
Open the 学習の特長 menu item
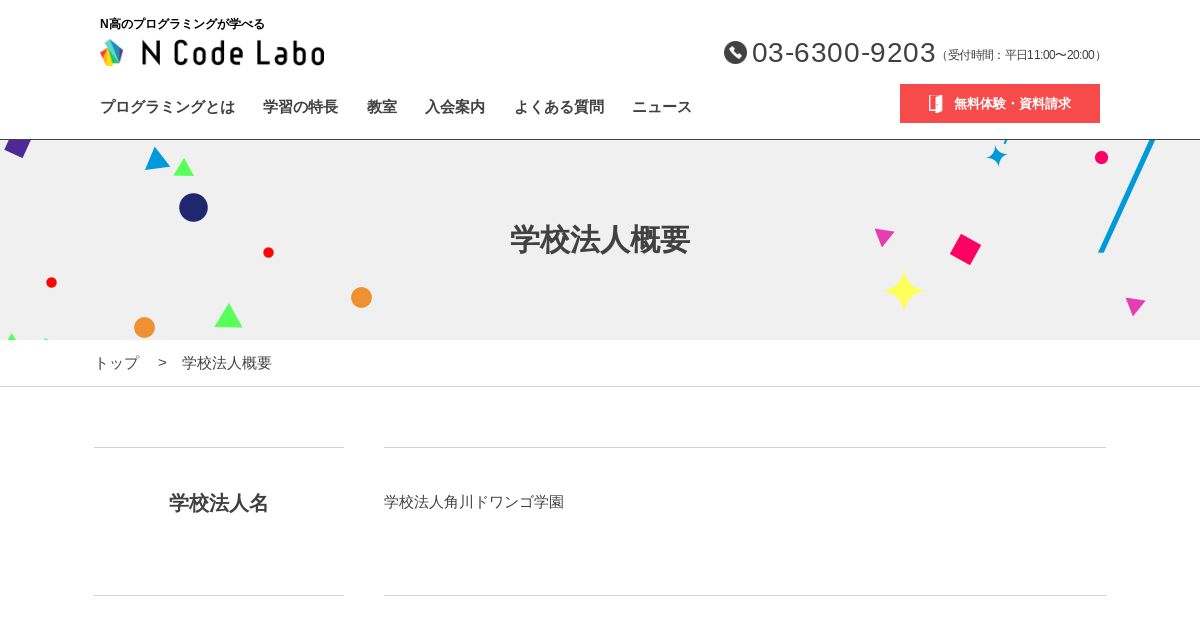pos(300,107)
